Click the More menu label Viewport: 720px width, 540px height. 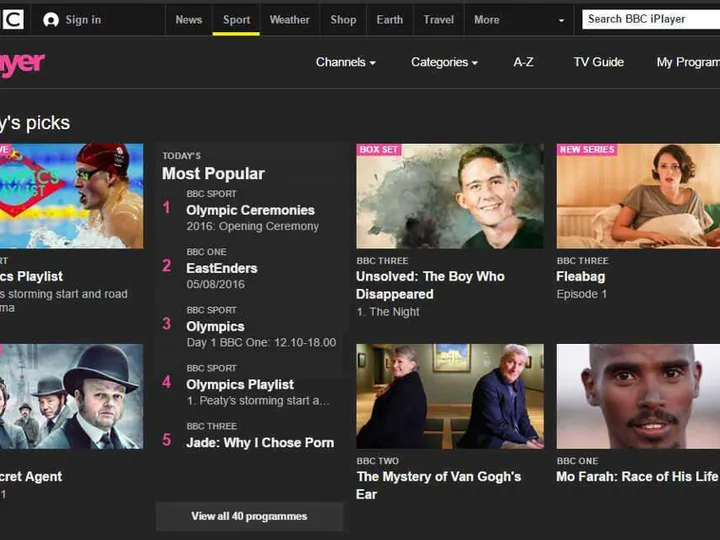(x=487, y=20)
